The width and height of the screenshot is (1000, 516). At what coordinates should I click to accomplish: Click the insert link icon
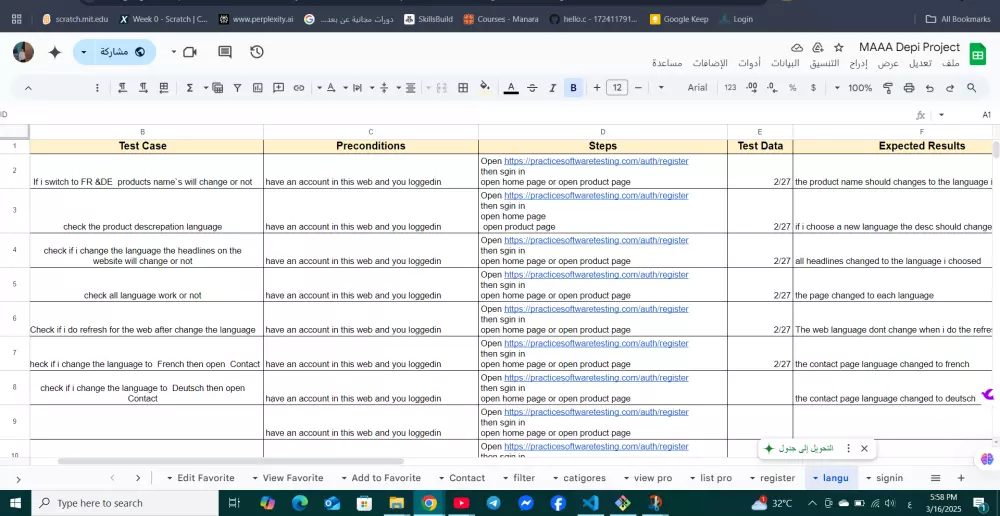tap(298, 88)
